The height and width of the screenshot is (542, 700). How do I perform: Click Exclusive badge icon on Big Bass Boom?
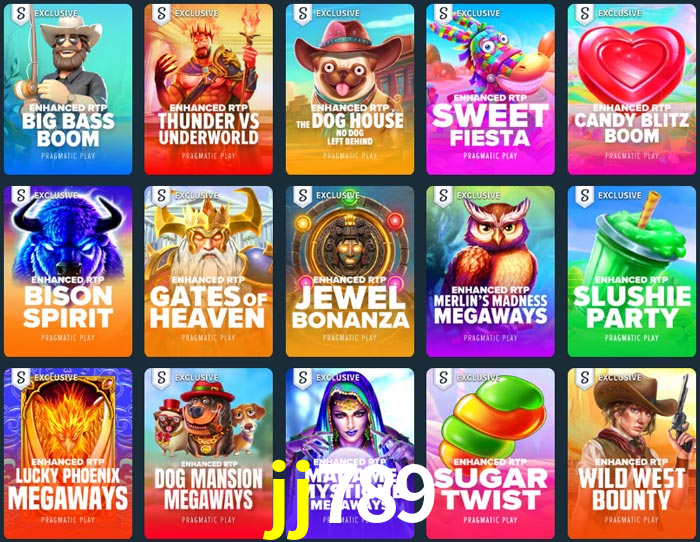click(x=21, y=14)
